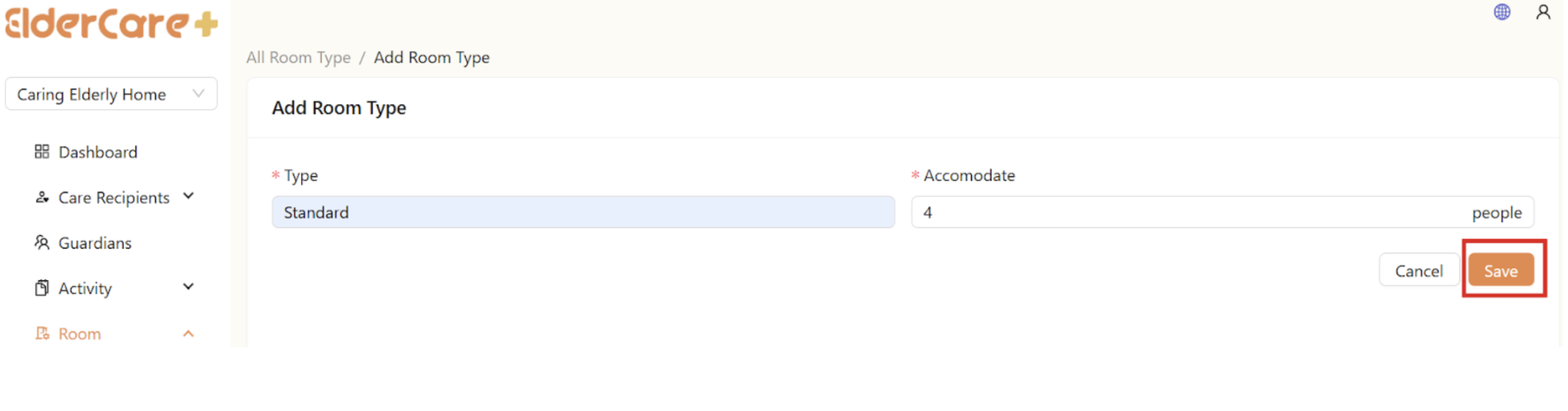This screenshot has height=411, width=1568.
Task: Follow the All Room Type breadcrumb link
Action: click(x=298, y=58)
